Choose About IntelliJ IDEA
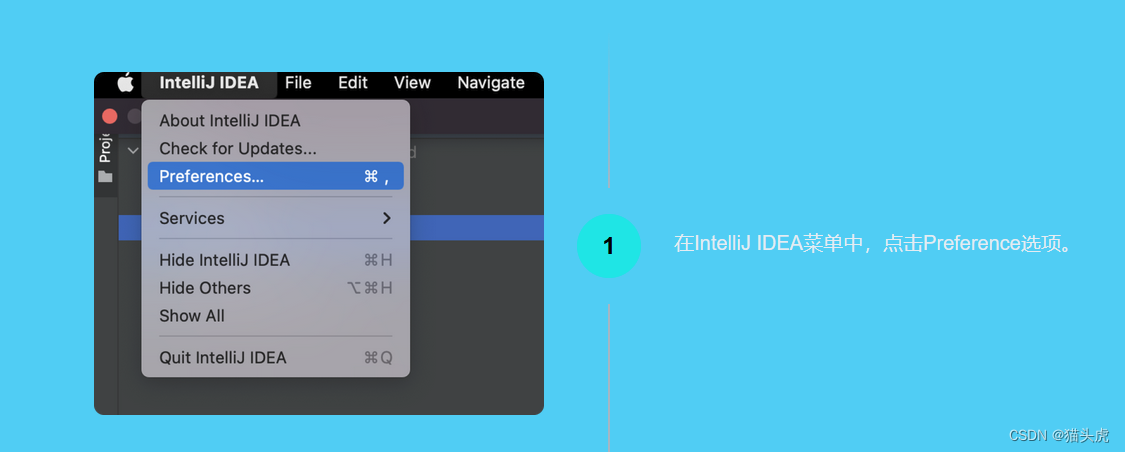 coord(276,121)
